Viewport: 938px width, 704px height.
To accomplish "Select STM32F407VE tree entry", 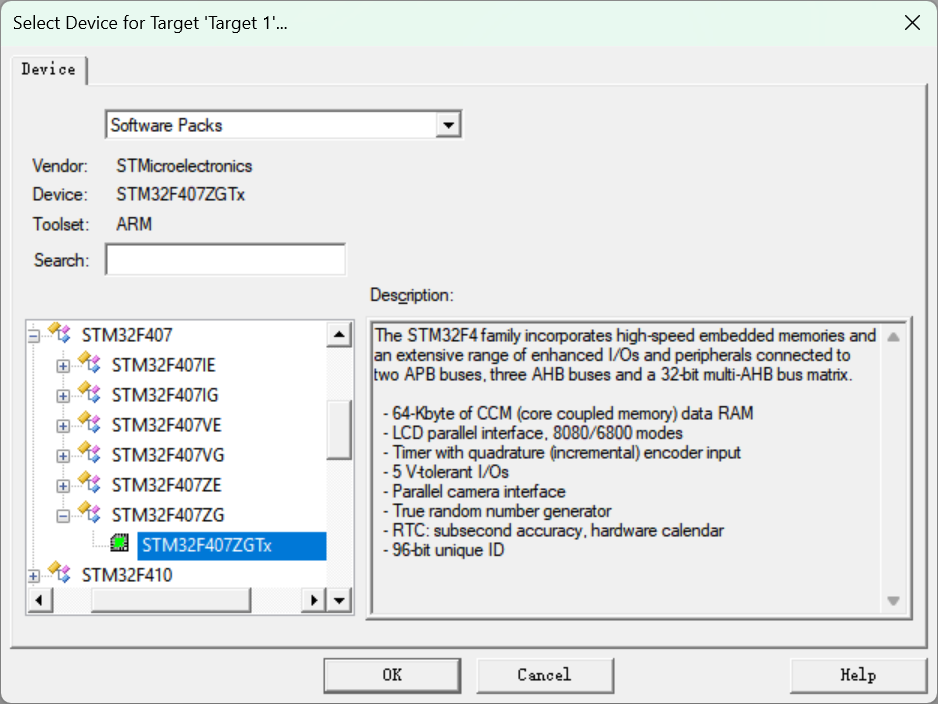I will click(166, 425).
